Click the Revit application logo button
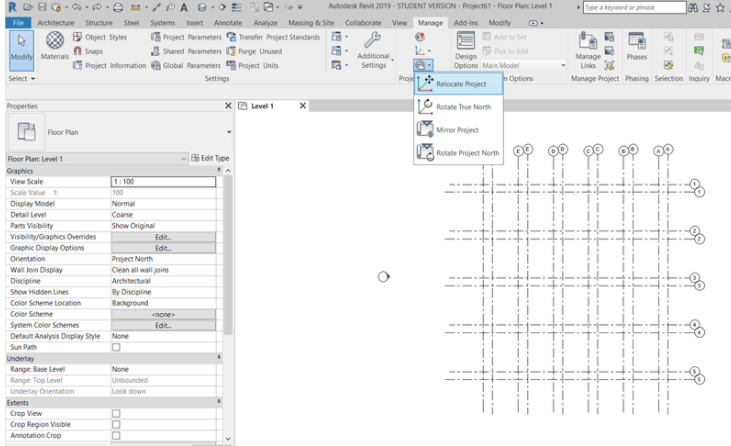This screenshot has height=446, width=731. 13,7
